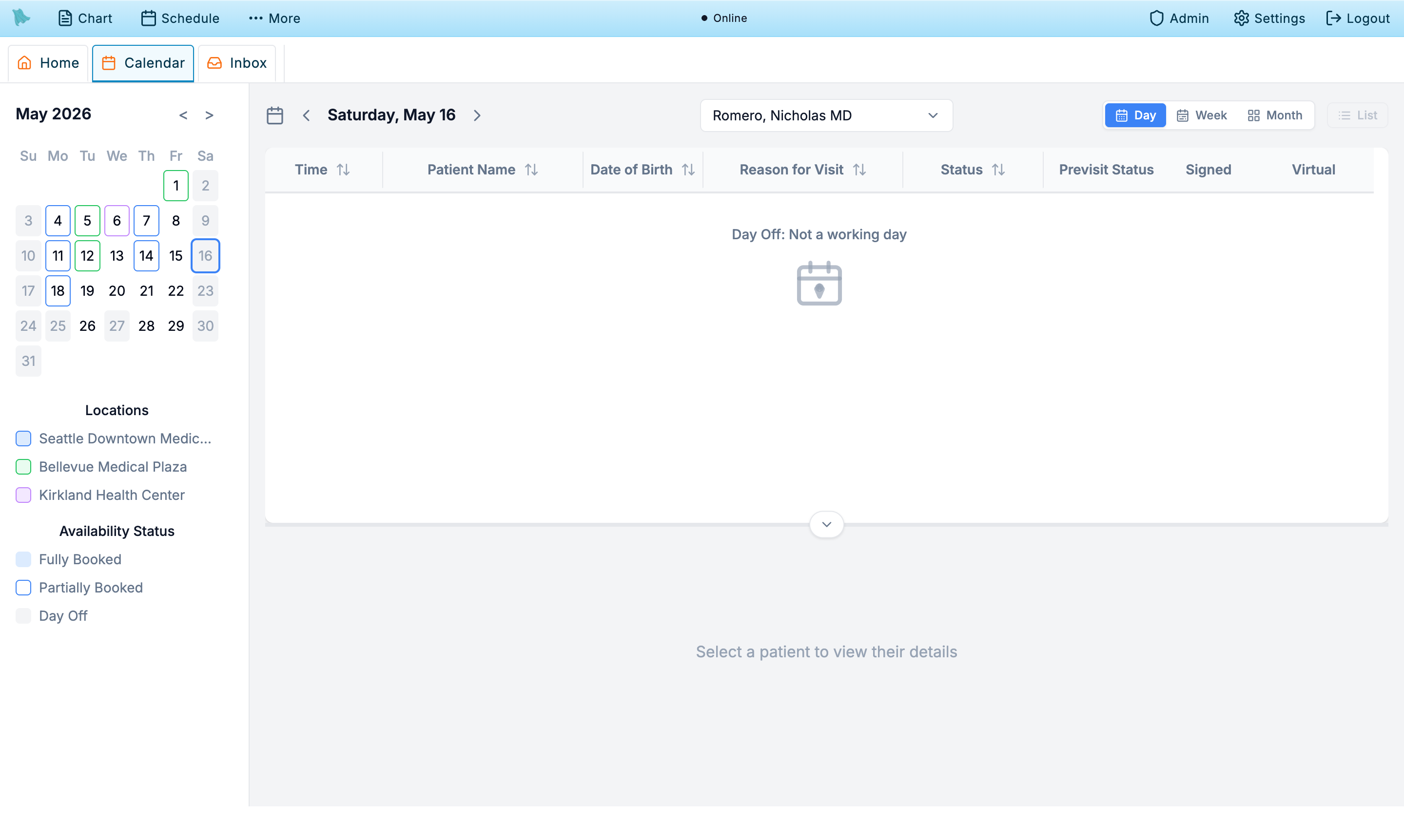
Task: Click the Online status indicator
Action: [x=724, y=18]
